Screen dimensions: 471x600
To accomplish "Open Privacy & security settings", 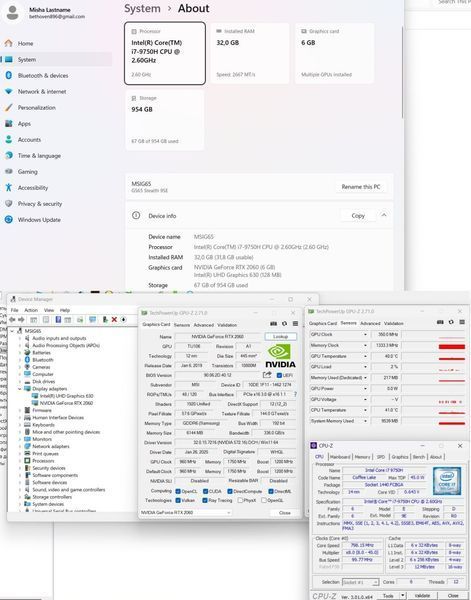I will tap(39, 204).
